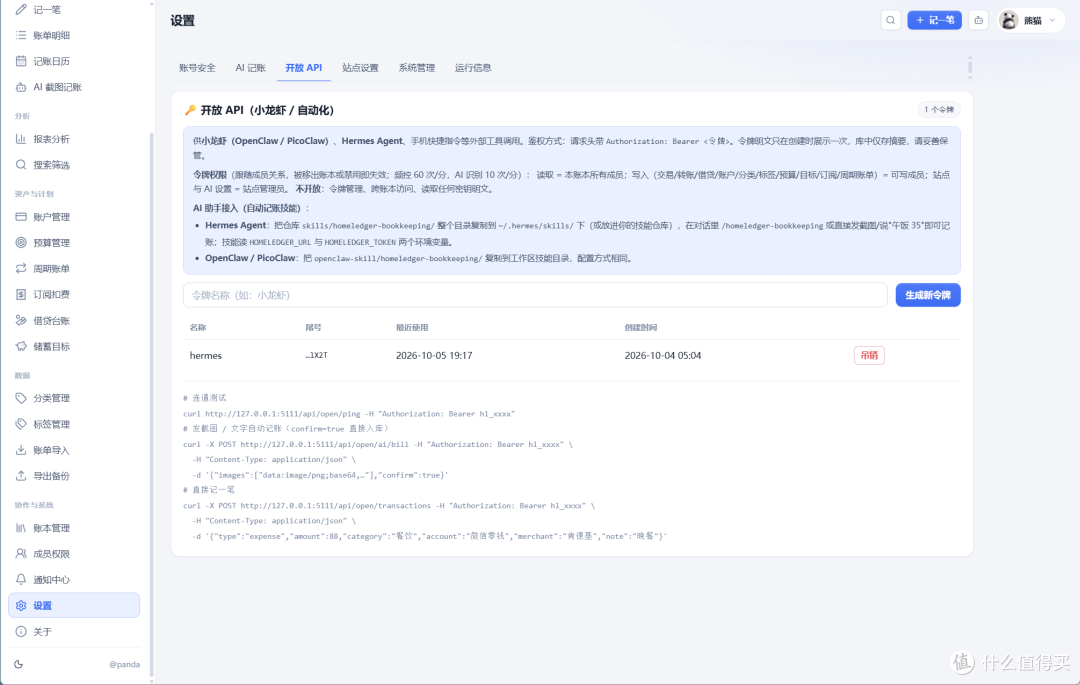Focus the 令牌名称 input field
The image size is (1080, 685).
click(x=535, y=295)
